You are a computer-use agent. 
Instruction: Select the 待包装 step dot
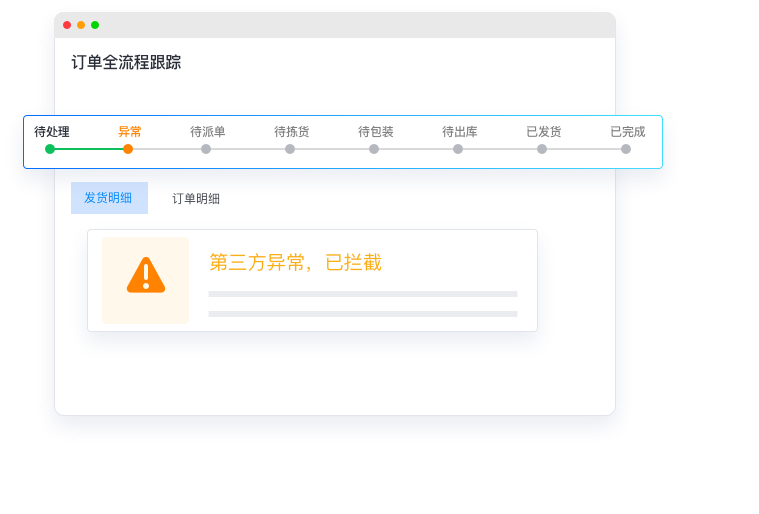[x=374, y=149]
